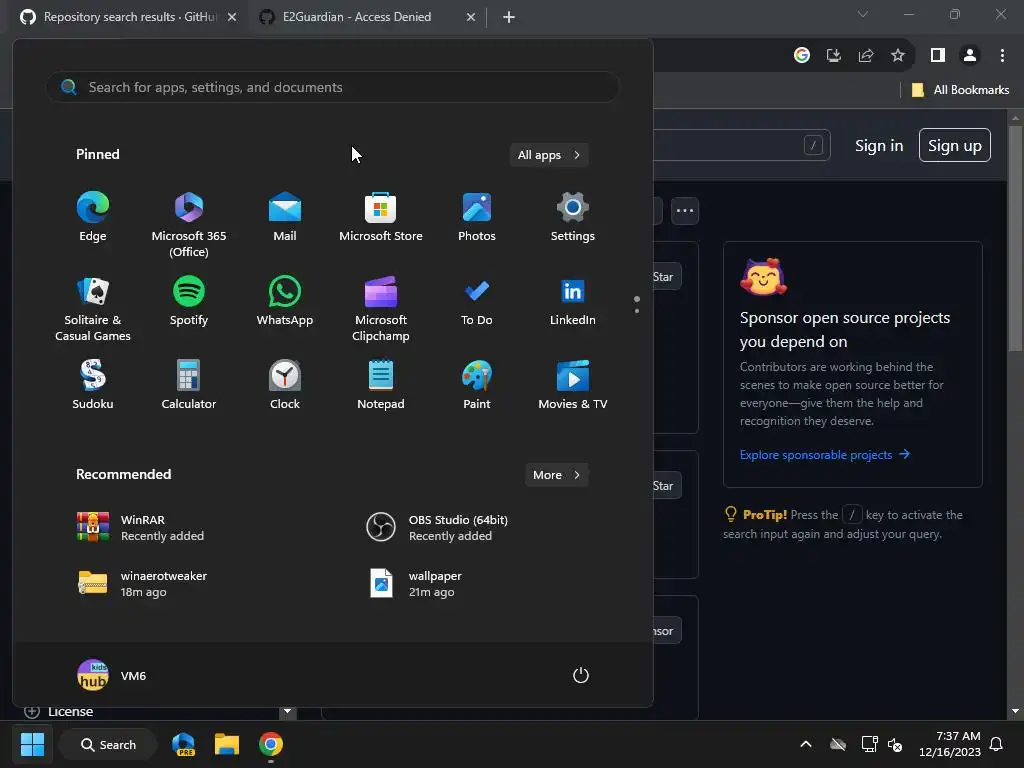Open Microsoft Store
The image size is (1024, 768).
click(x=381, y=217)
